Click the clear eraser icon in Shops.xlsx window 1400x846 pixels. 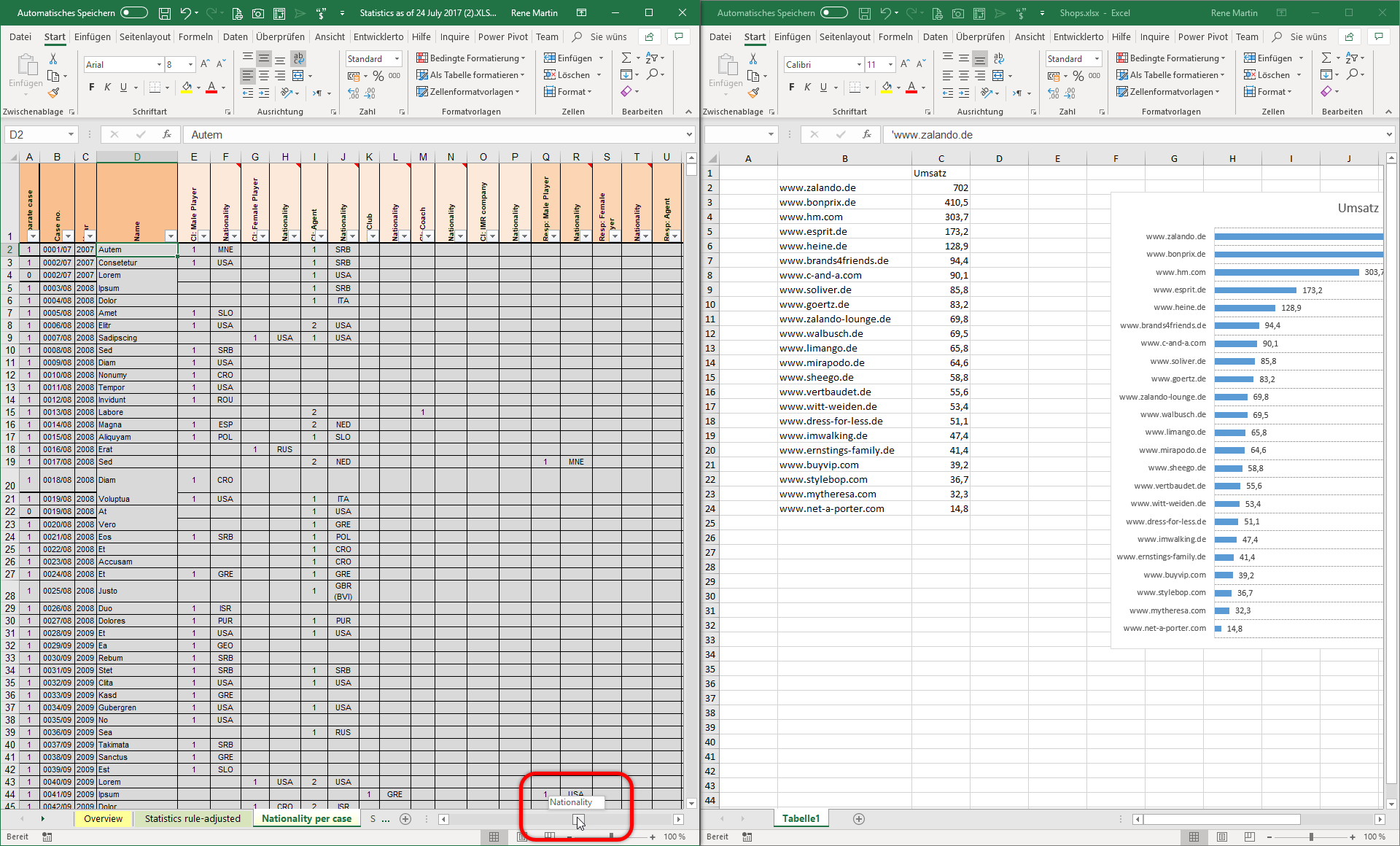(1326, 91)
